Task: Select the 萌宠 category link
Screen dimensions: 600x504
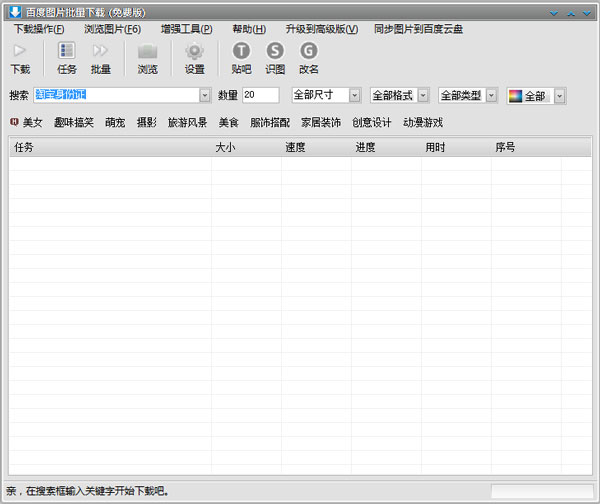Action: click(115, 122)
